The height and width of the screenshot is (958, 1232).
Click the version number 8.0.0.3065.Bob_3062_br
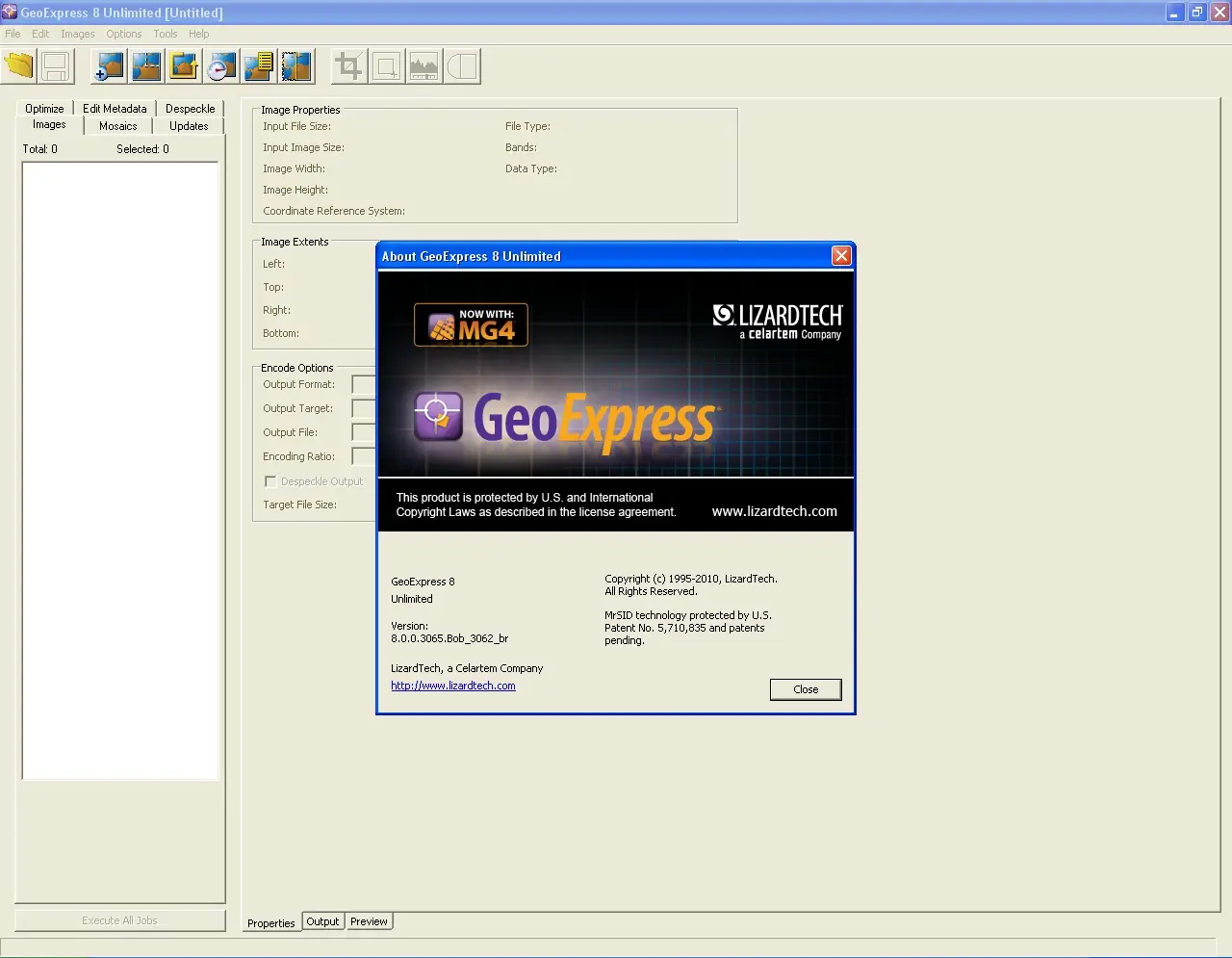449,638
